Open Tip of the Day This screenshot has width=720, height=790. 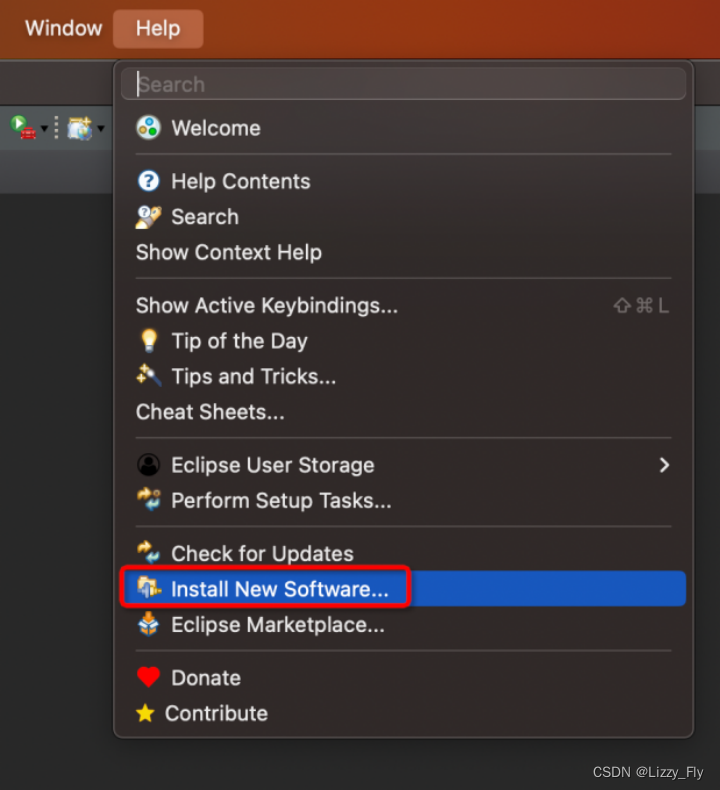[x=403, y=341]
